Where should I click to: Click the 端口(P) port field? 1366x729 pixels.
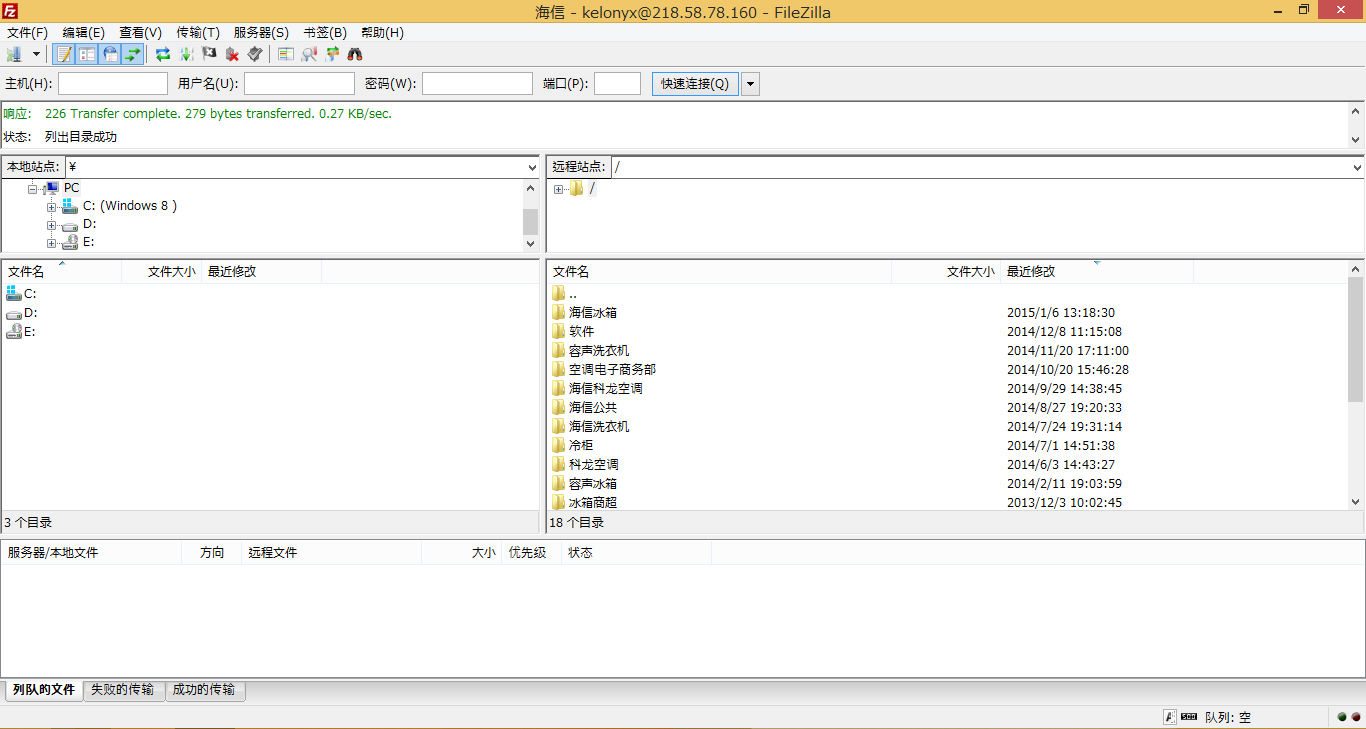pyautogui.click(x=617, y=84)
